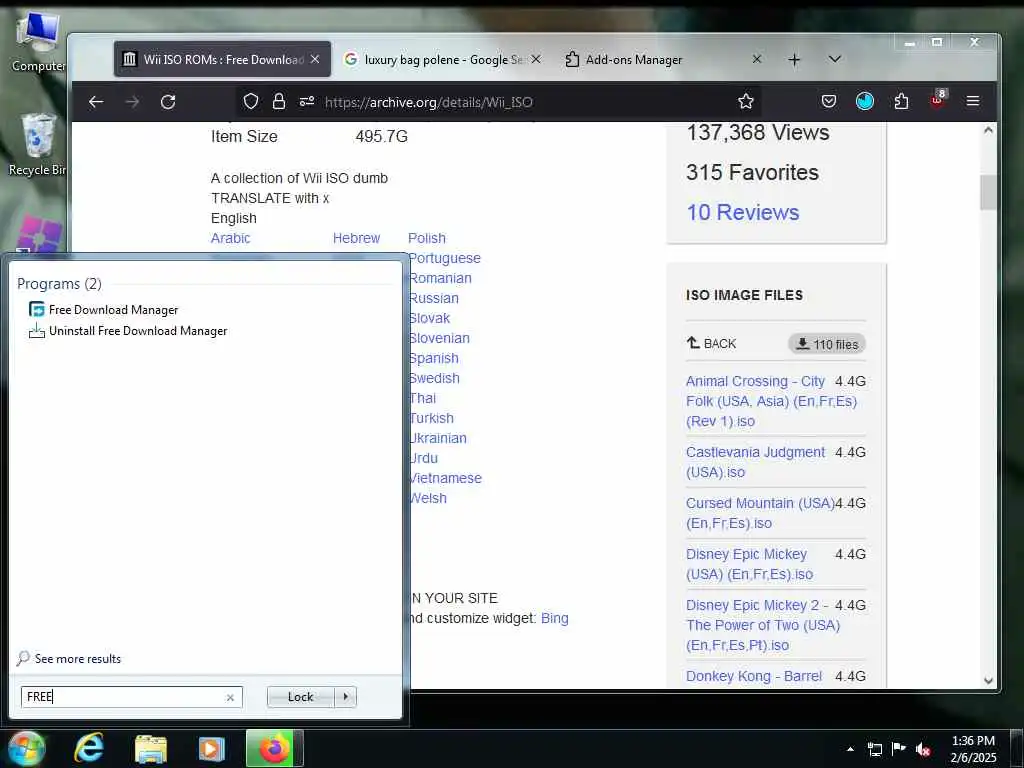The image size is (1024, 768).
Task: Open site permissions icon in address bar
Action: tap(307, 101)
